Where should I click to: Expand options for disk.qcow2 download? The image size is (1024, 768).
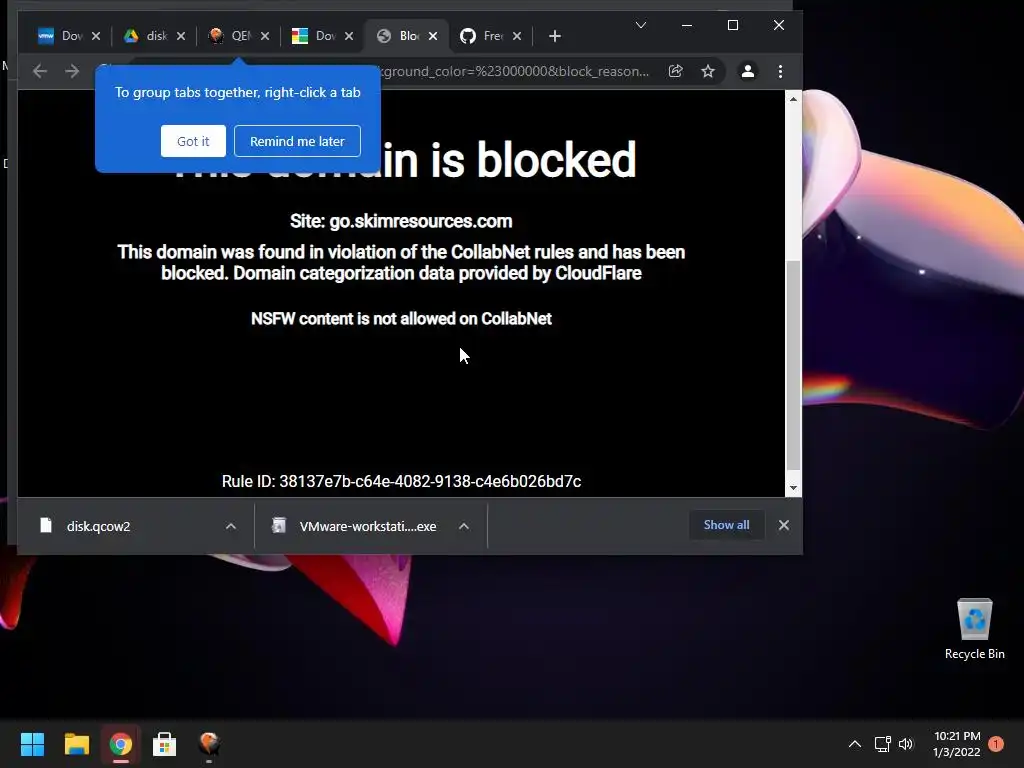(231, 526)
